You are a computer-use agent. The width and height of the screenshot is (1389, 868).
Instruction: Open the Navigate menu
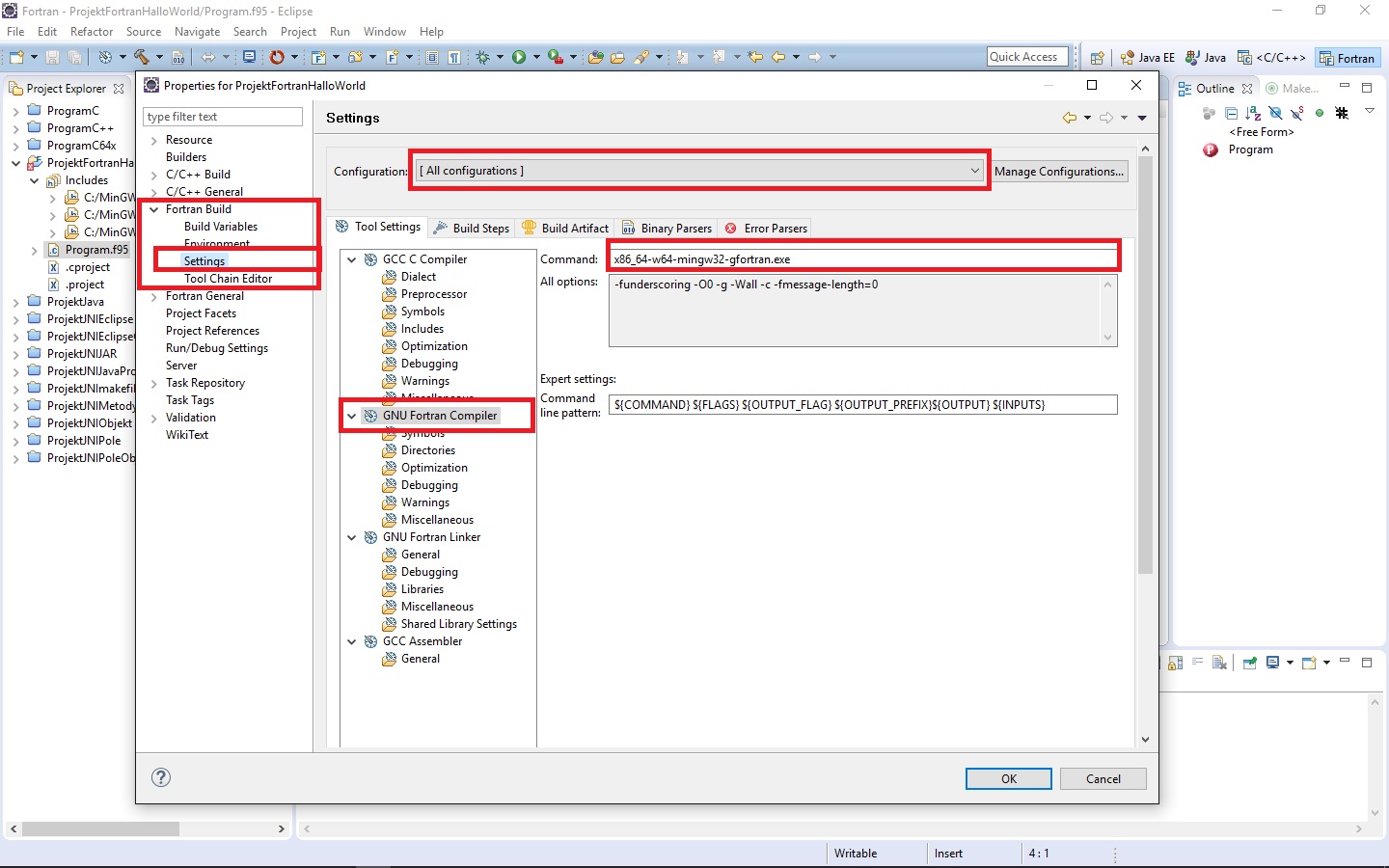point(197,32)
